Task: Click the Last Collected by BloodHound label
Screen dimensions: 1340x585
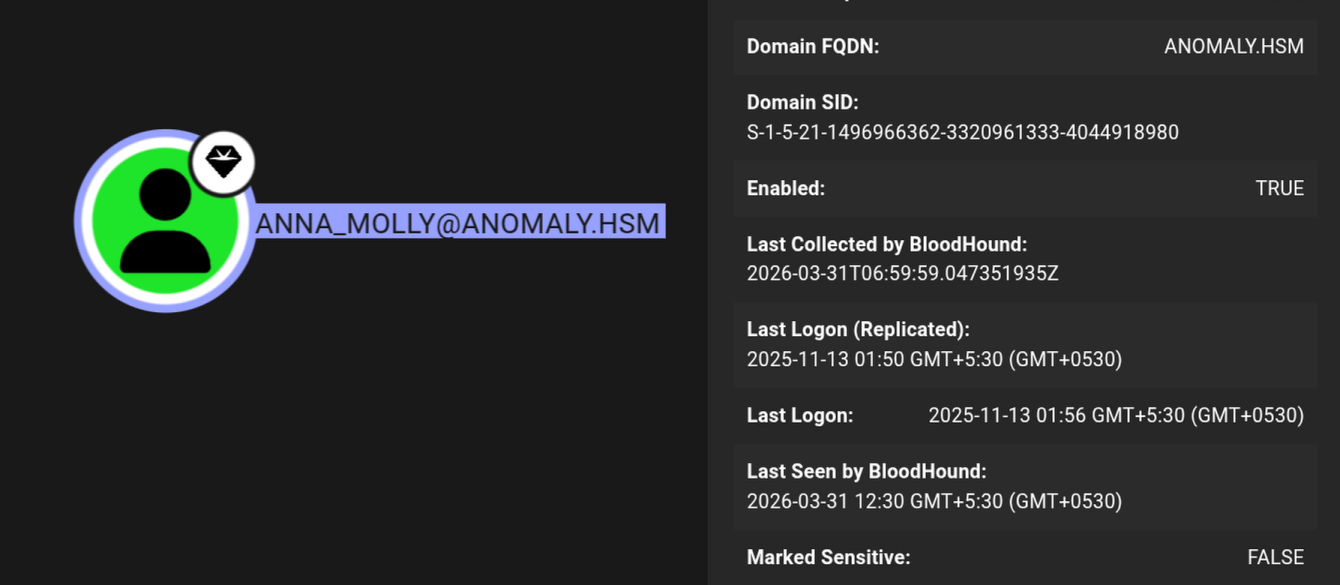Action: (x=886, y=244)
